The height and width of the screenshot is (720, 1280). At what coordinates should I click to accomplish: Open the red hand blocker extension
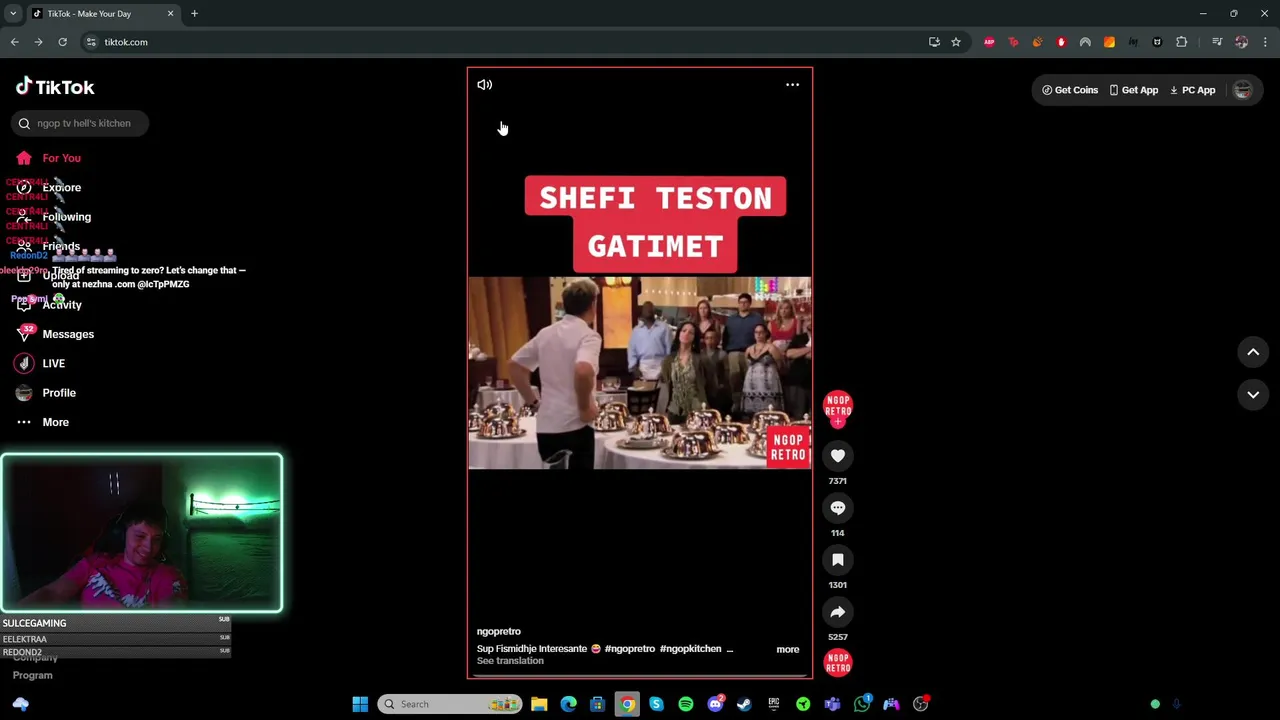click(x=1061, y=42)
